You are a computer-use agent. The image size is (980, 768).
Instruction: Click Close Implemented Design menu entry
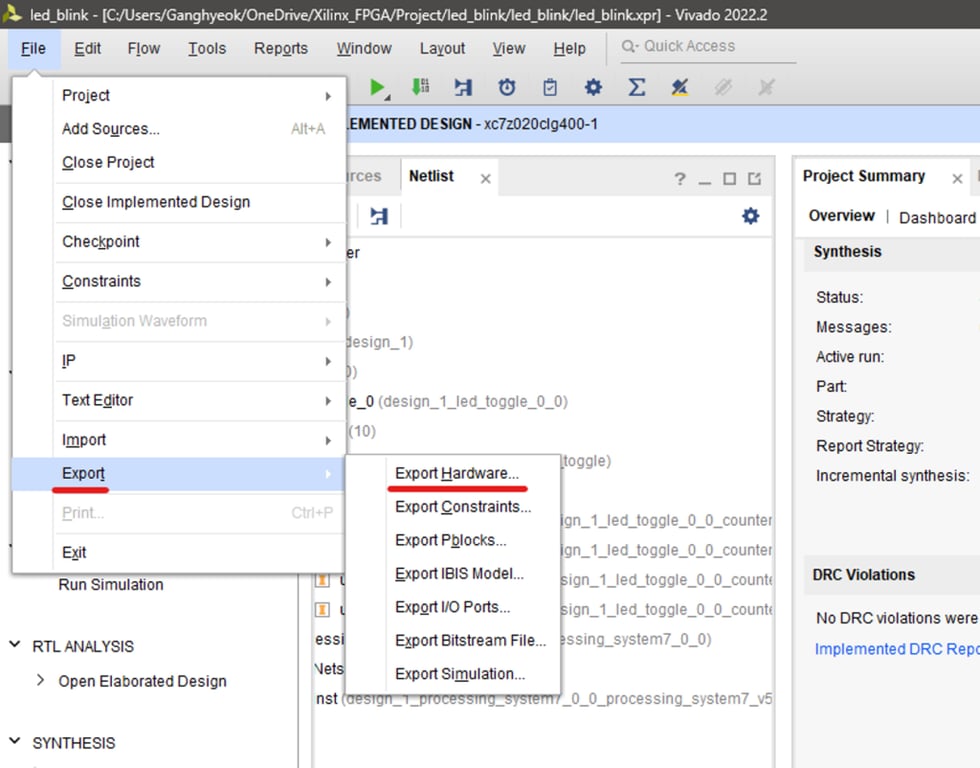[156, 202]
